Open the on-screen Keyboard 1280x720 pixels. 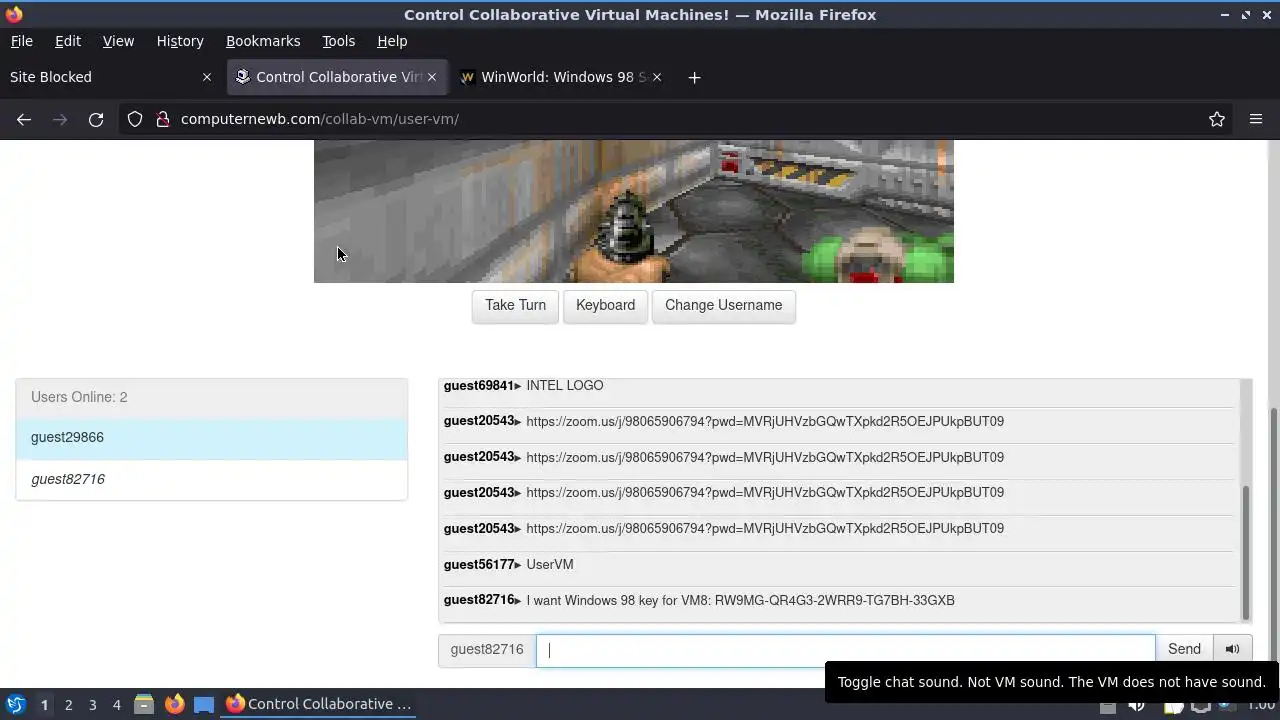click(605, 305)
